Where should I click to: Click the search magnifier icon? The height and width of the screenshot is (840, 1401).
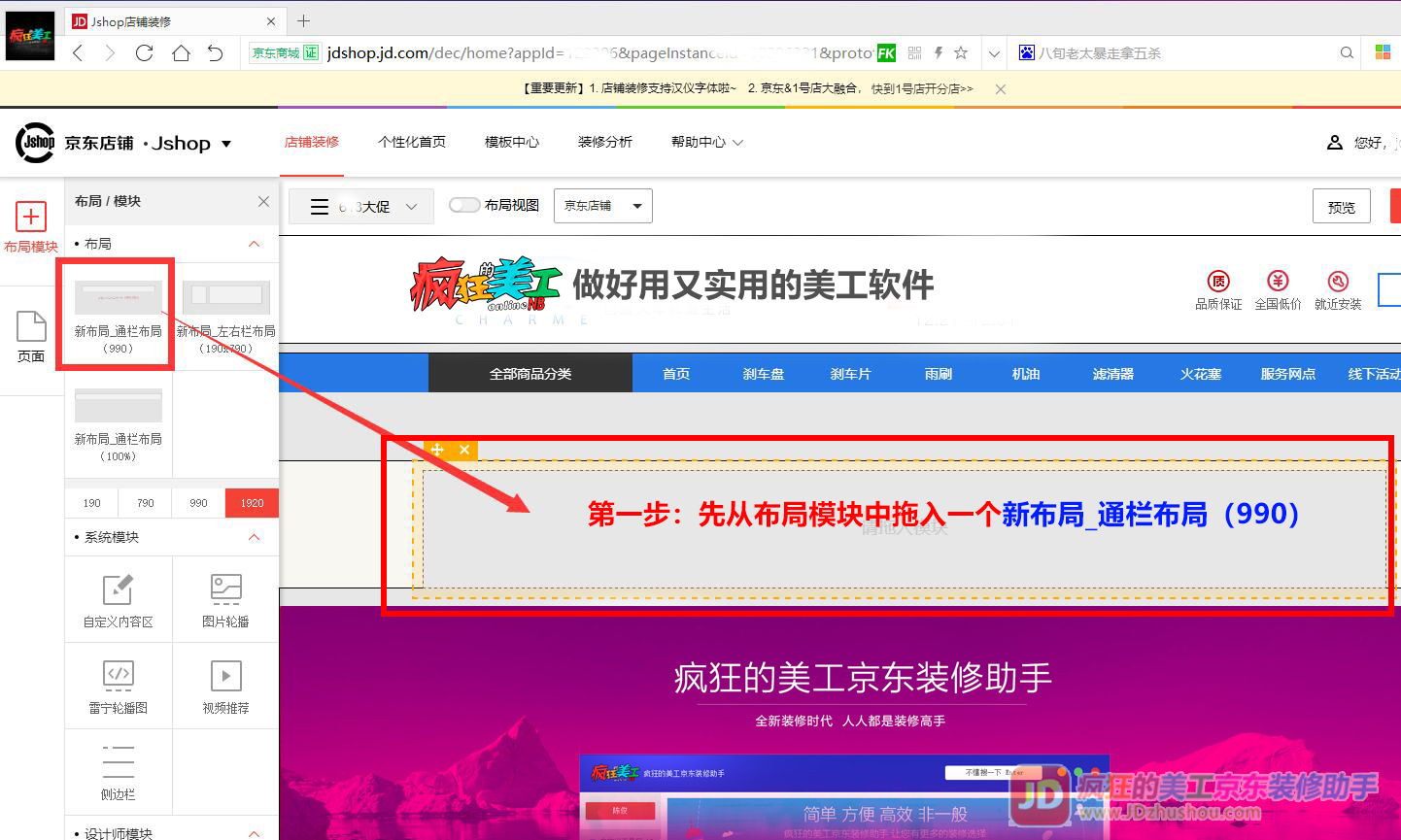1347,53
